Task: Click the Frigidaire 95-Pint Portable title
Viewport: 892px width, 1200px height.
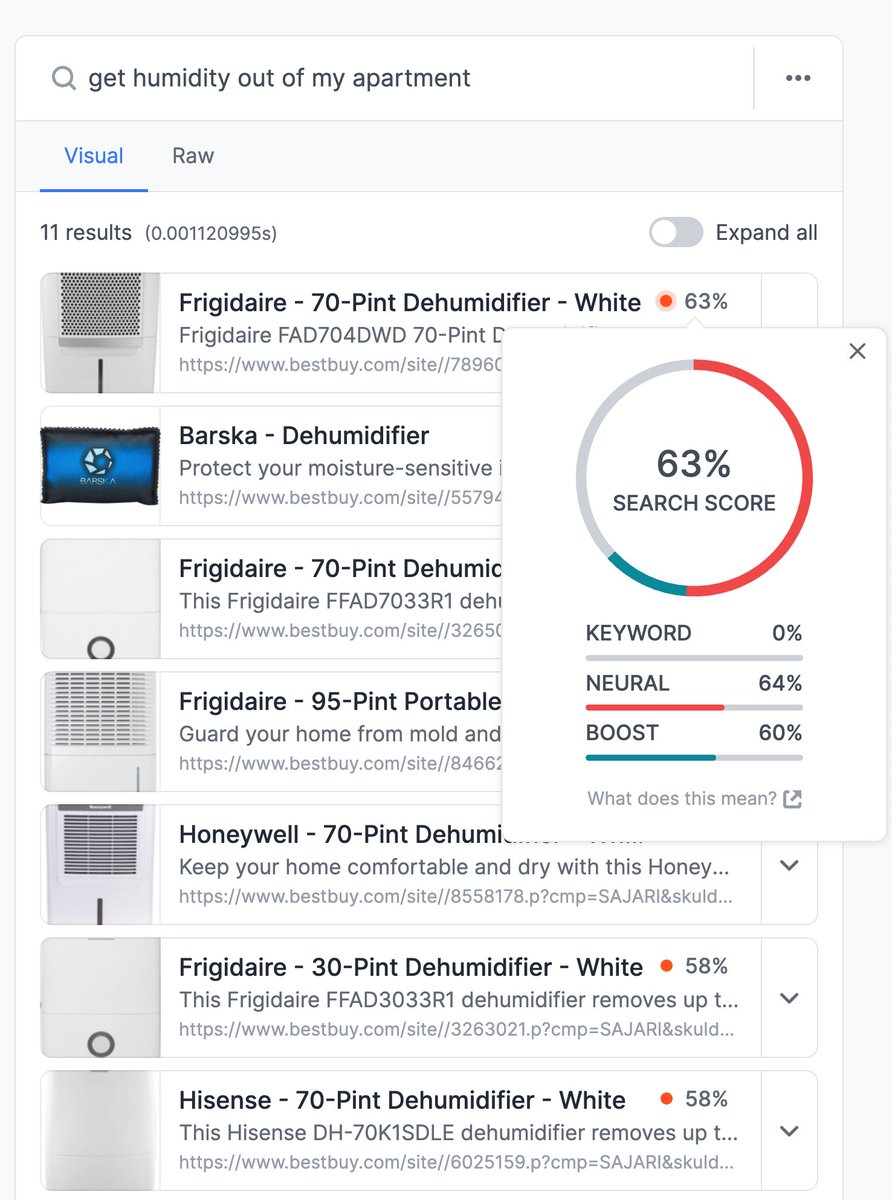Action: coord(340,701)
